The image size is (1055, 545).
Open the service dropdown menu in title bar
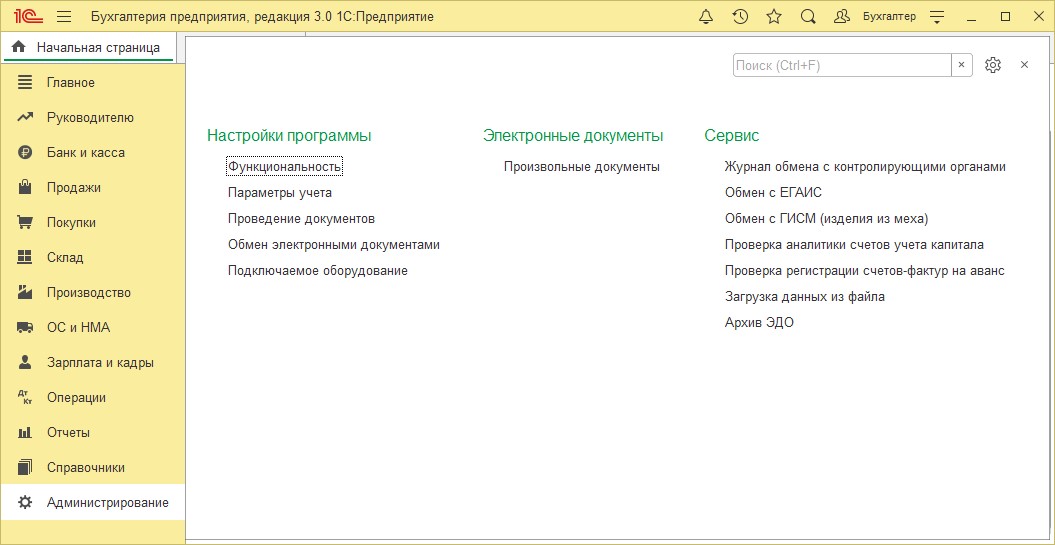coord(937,17)
